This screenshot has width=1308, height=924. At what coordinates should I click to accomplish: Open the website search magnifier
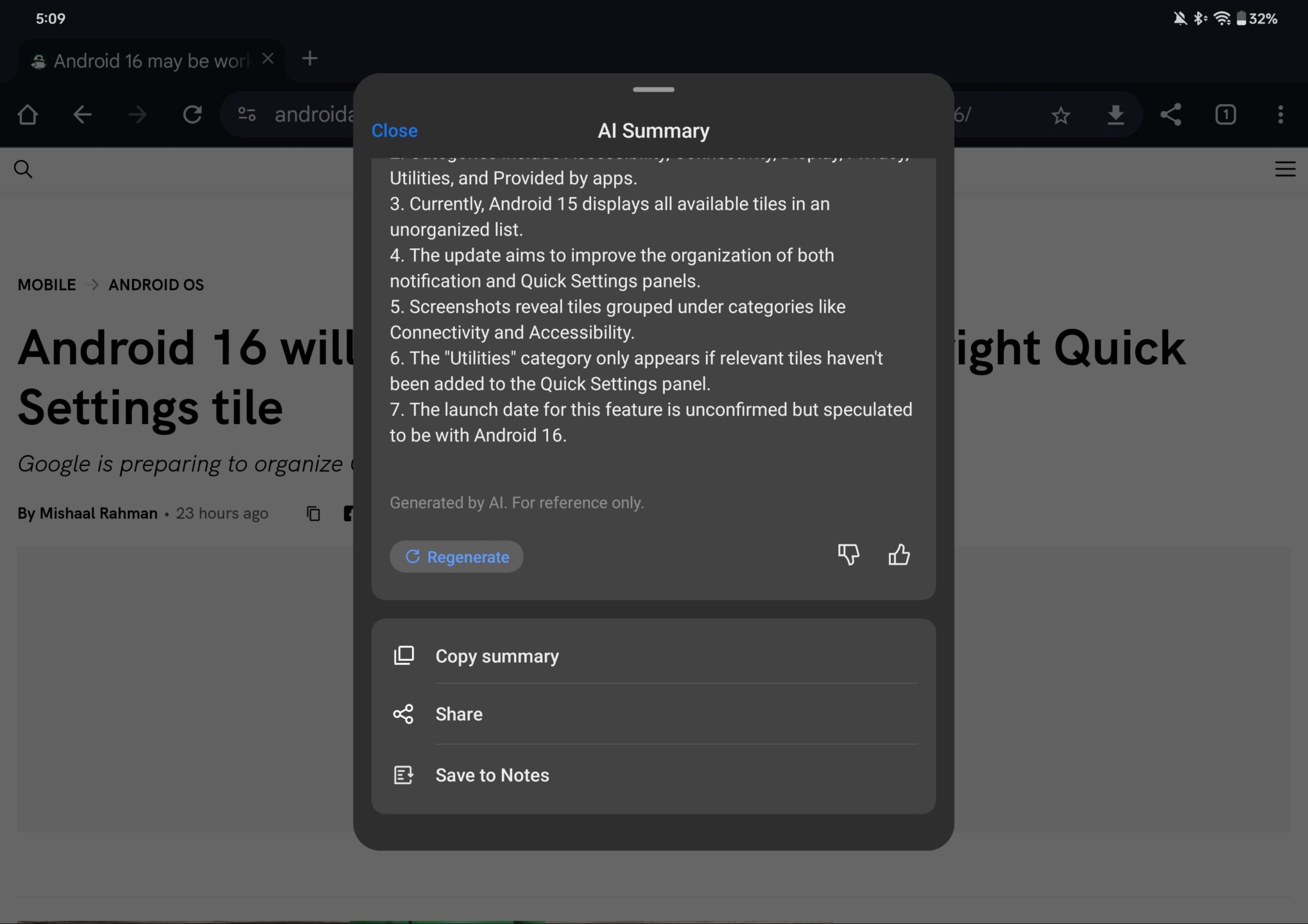23,169
